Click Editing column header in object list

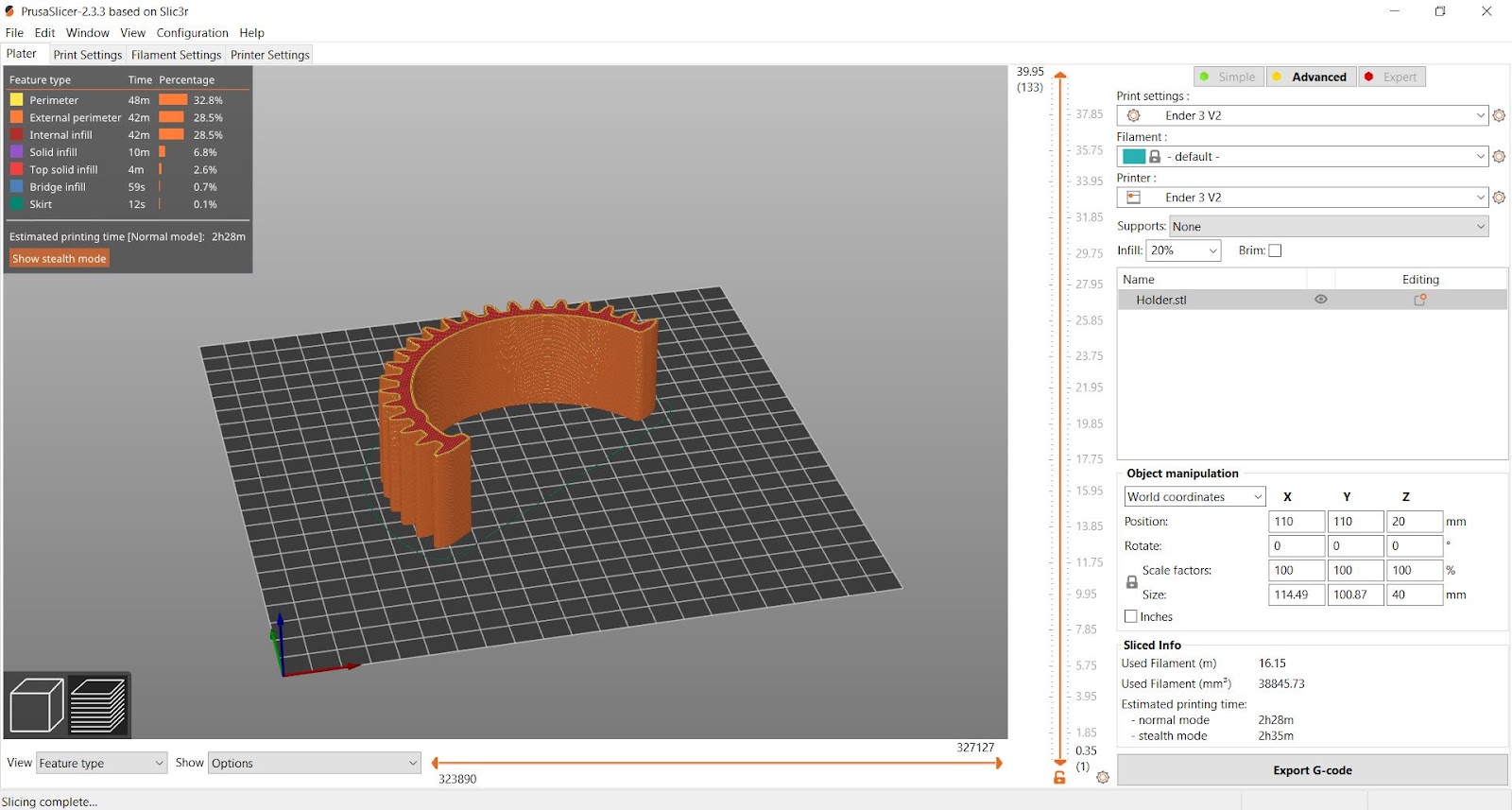(1420, 280)
